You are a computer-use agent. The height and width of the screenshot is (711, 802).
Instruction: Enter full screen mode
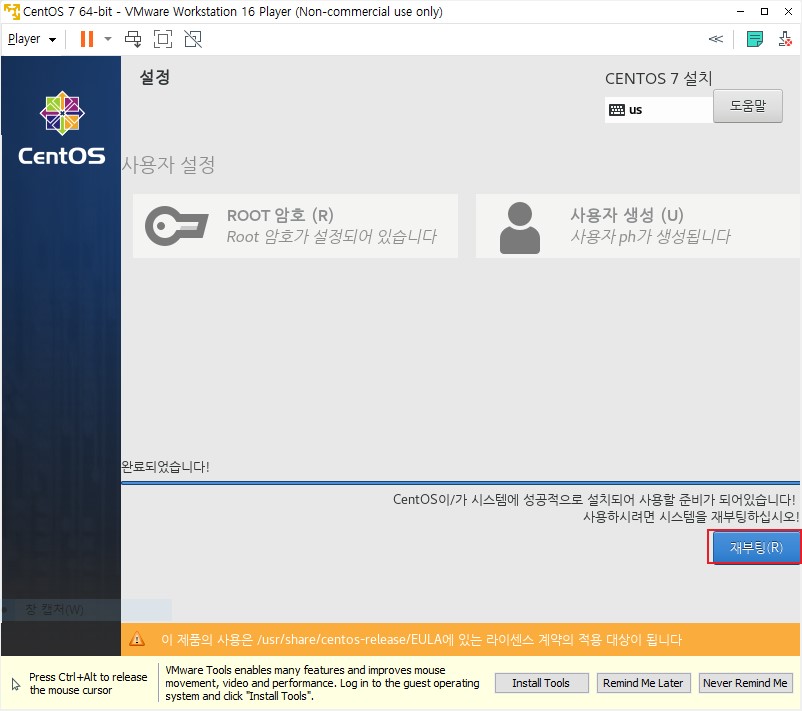tap(163, 39)
